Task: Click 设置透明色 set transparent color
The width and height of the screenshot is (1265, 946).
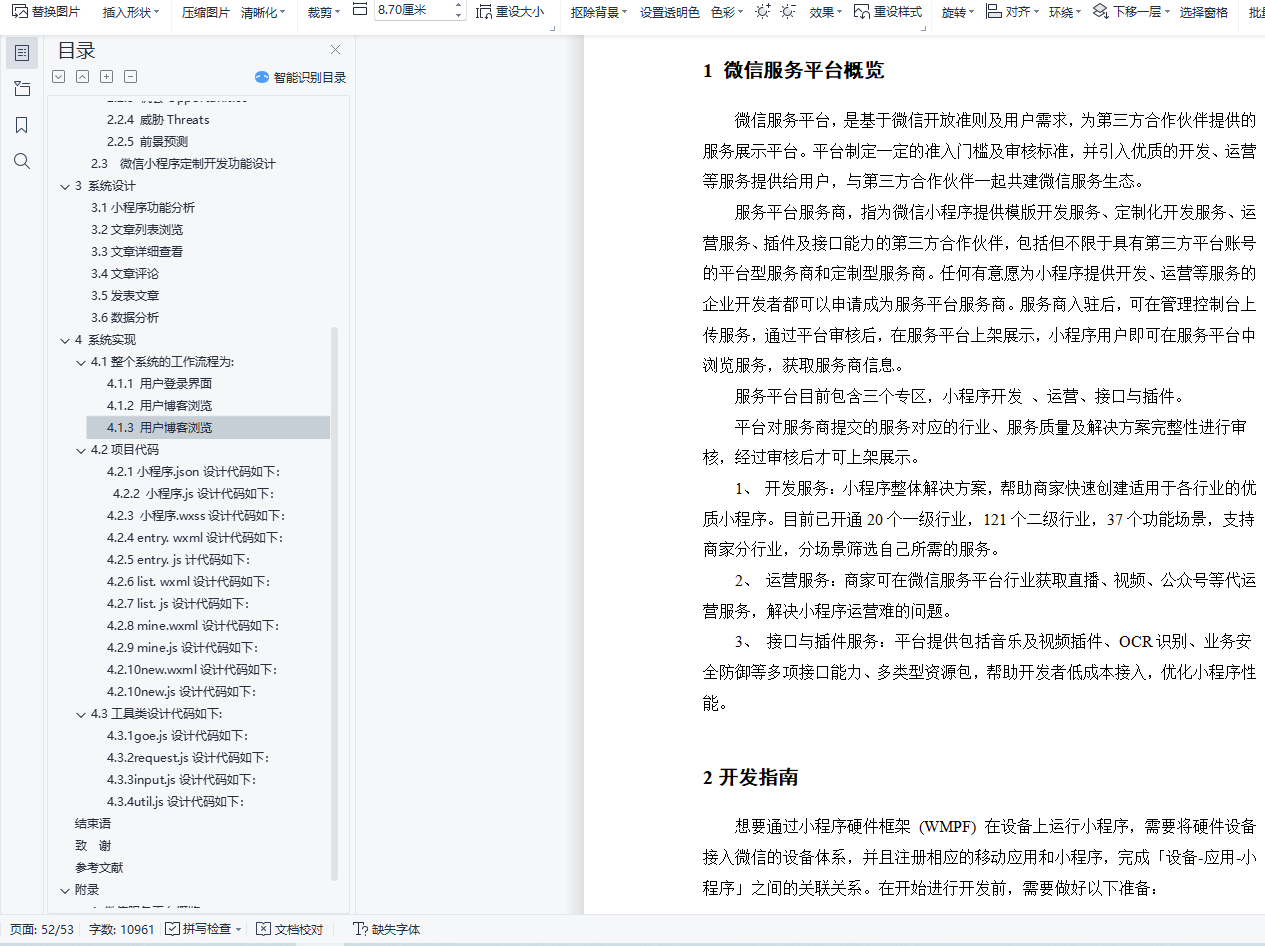Action: point(670,12)
